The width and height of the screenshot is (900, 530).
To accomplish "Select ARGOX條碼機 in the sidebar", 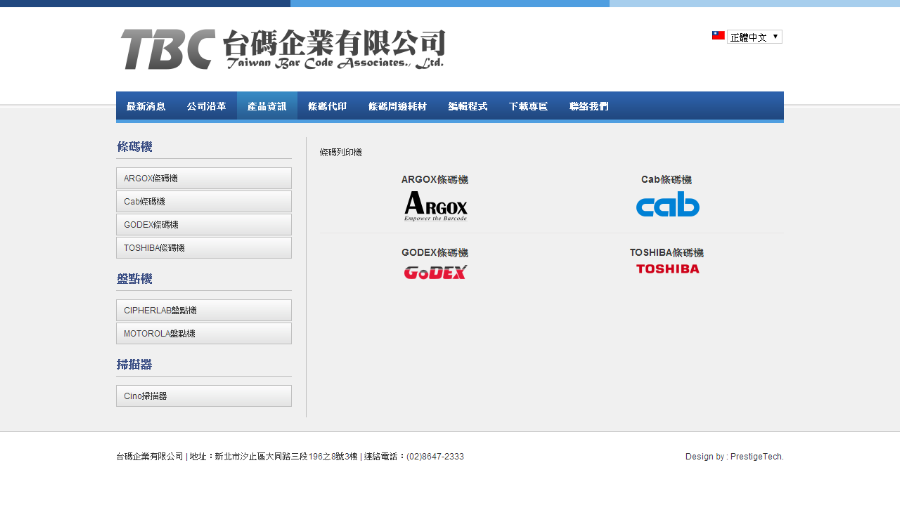I will (x=204, y=178).
